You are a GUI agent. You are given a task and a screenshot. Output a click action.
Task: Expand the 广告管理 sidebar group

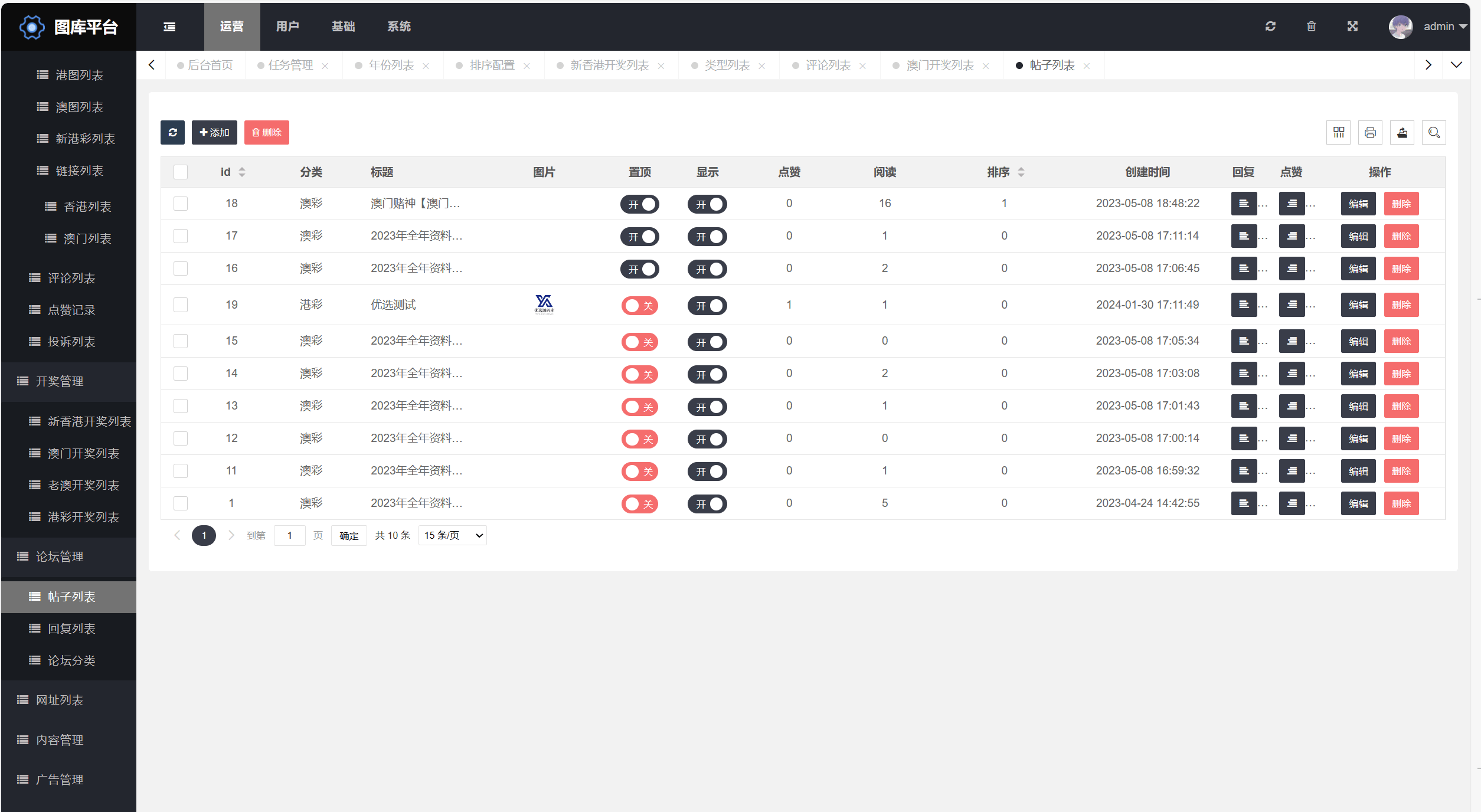pos(68,780)
